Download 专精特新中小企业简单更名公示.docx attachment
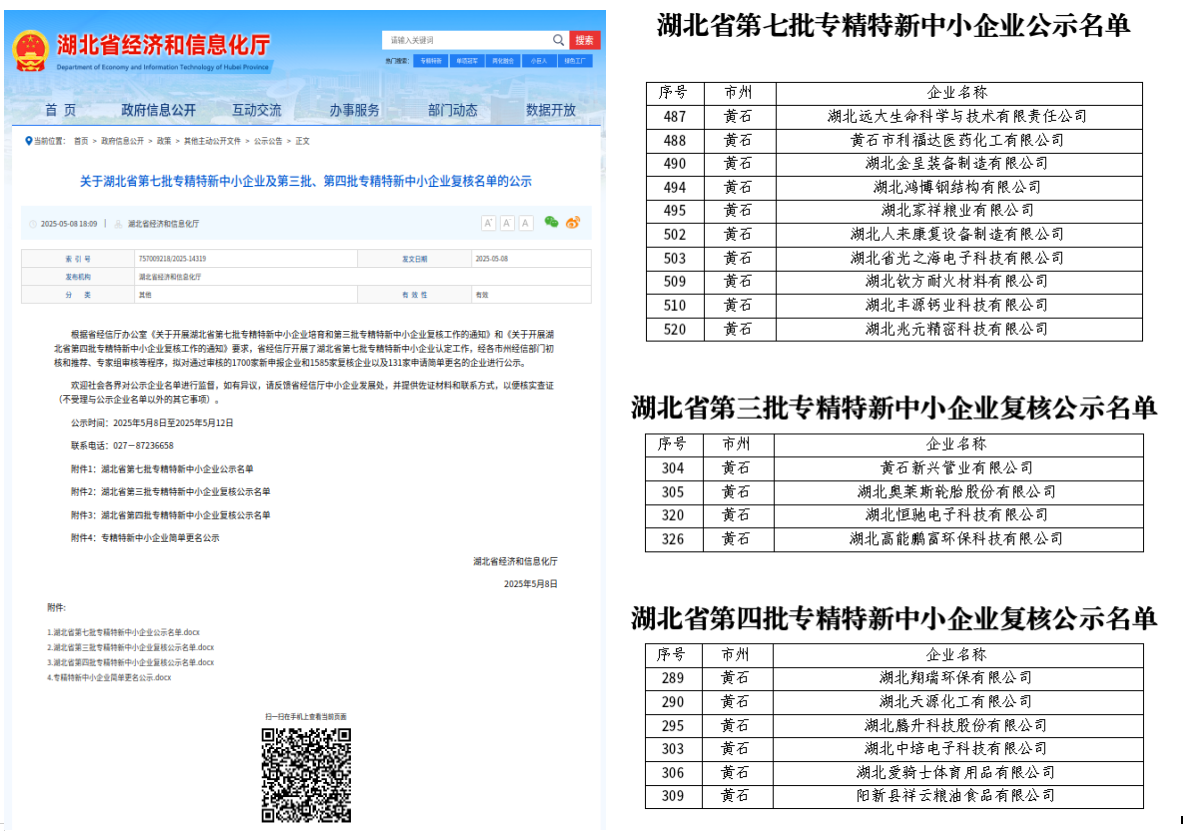 [x=112, y=677]
